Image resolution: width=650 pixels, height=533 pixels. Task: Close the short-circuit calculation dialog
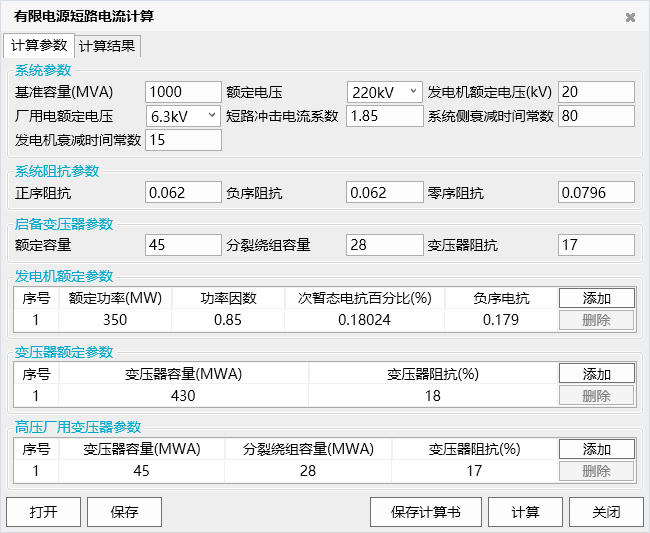(630, 17)
